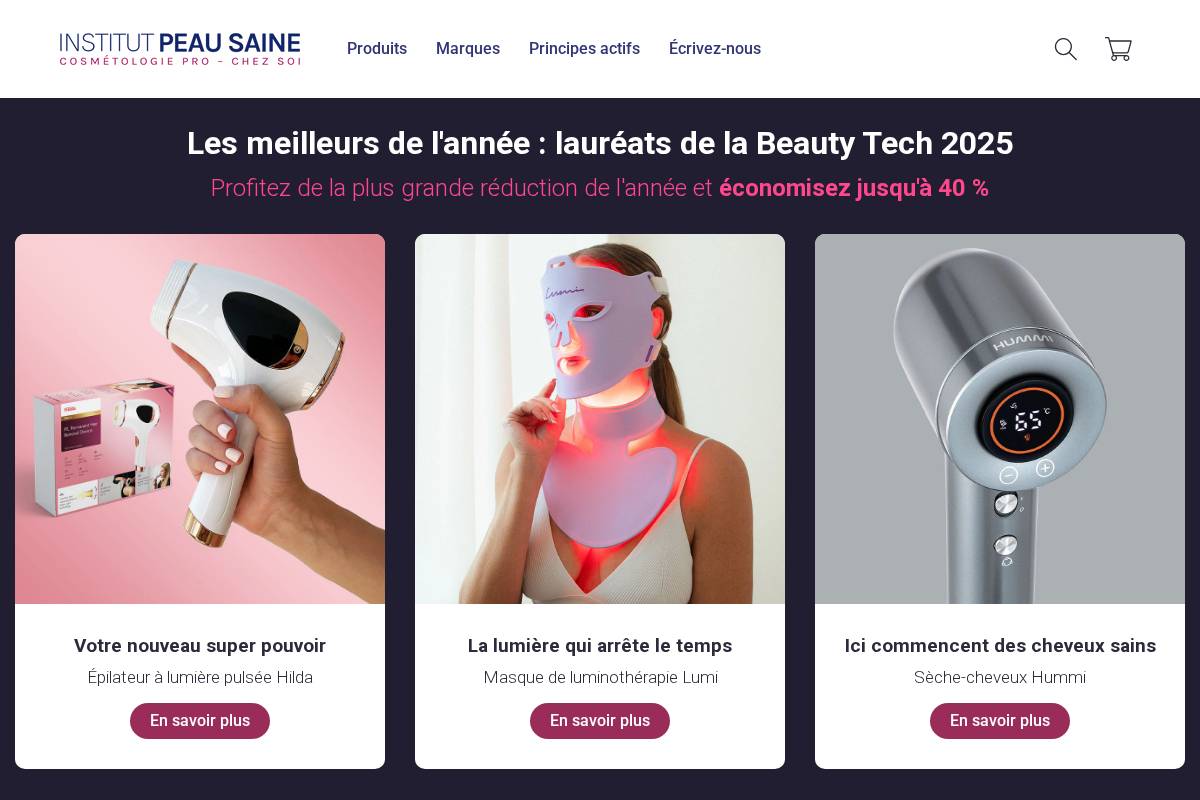Image resolution: width=1200 pixels, height=800 pixels.
Task: Open the Produits menu
Action: (x=377, y=48)
